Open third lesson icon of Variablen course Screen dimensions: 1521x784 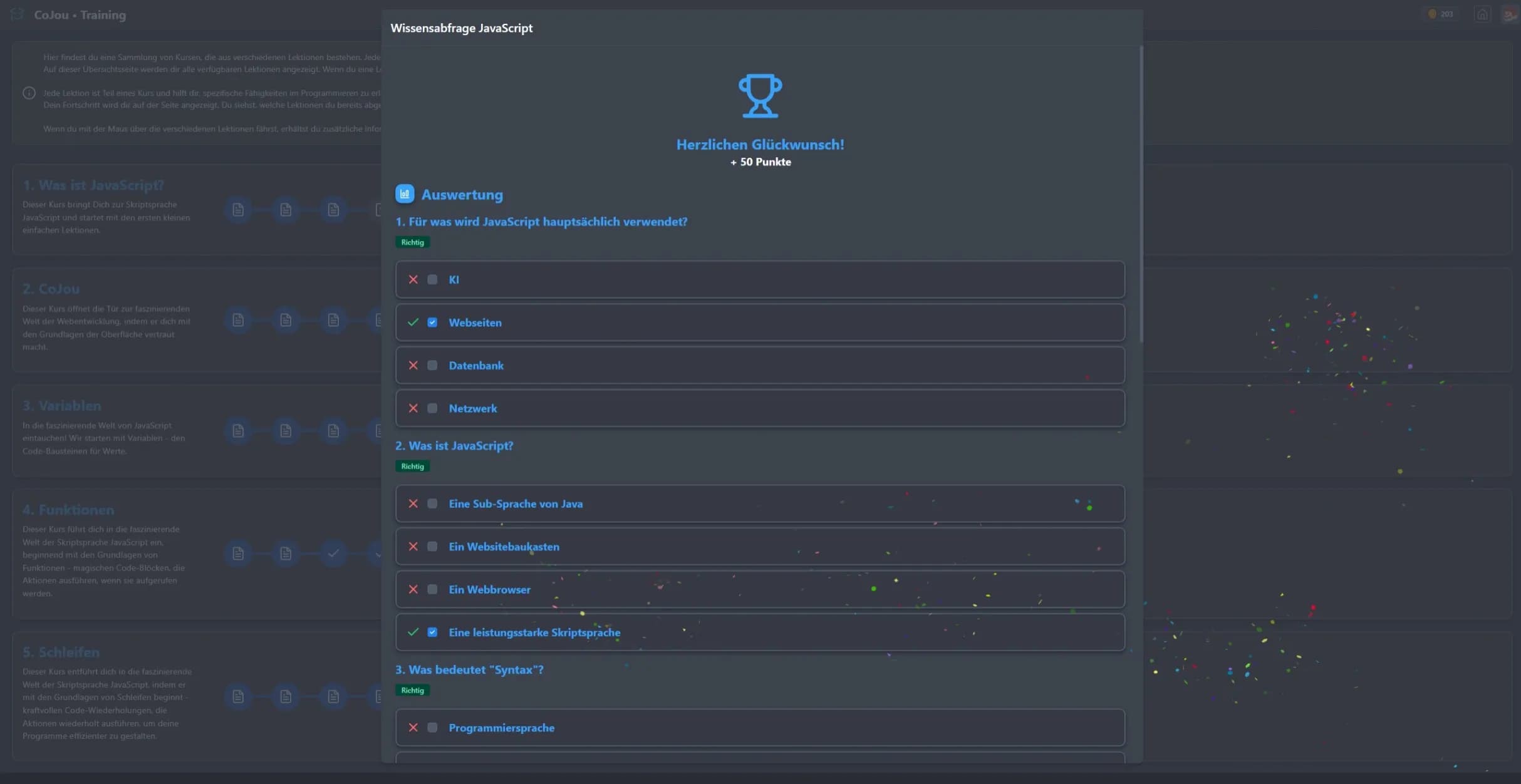point(333,431)
